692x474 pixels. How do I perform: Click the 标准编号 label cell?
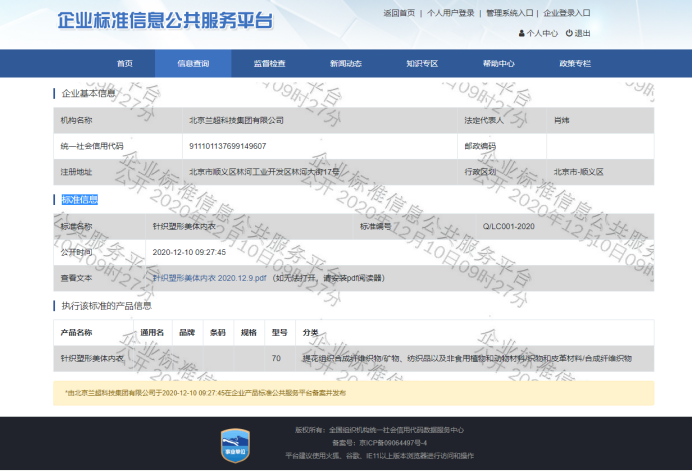[415, 226]
